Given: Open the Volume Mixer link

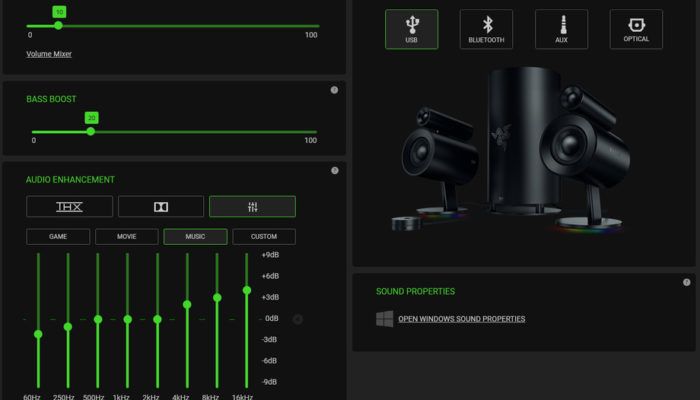Looking at the screenshot, I should tap(49, 54).
